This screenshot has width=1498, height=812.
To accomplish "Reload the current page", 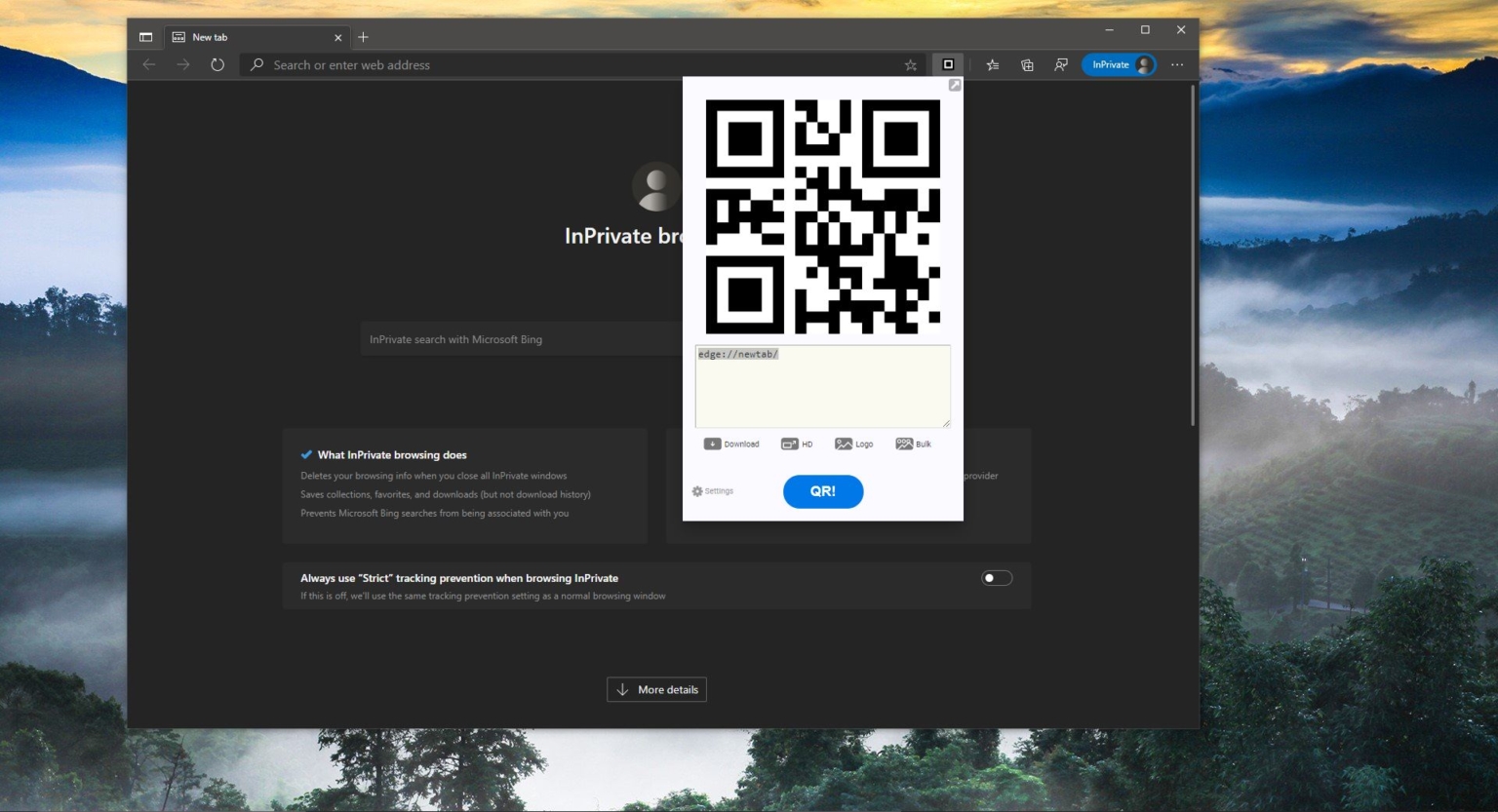I will (x=217, y=64).
